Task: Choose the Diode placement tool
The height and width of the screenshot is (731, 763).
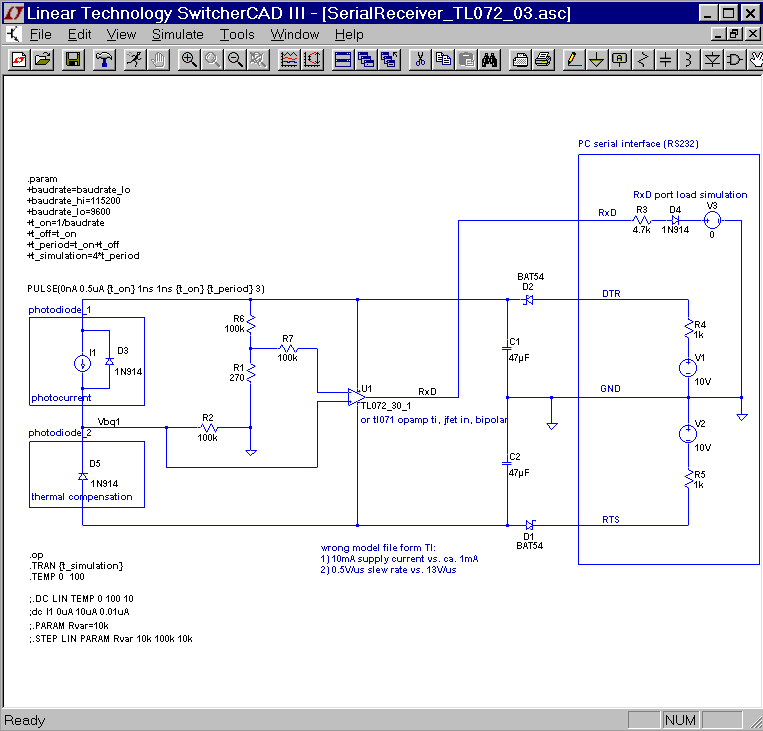Action: [x=712, y=59]
